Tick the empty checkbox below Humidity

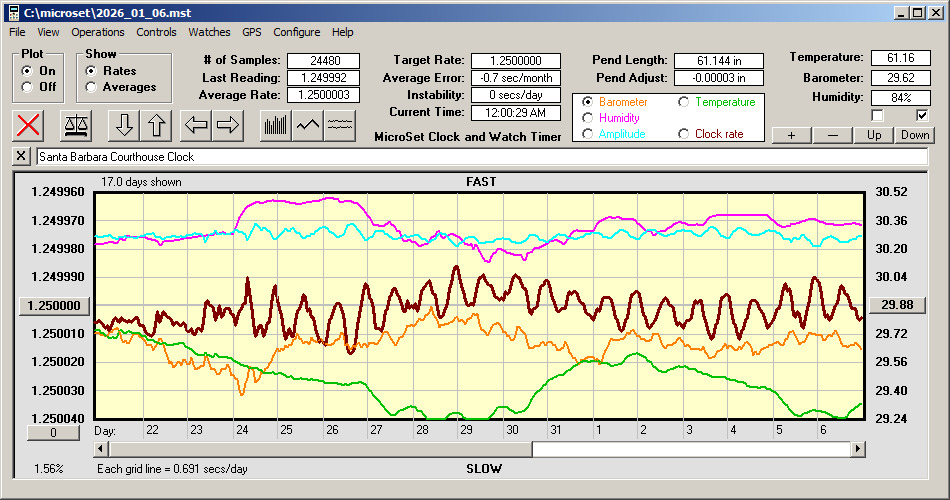(x=878, y=115)
